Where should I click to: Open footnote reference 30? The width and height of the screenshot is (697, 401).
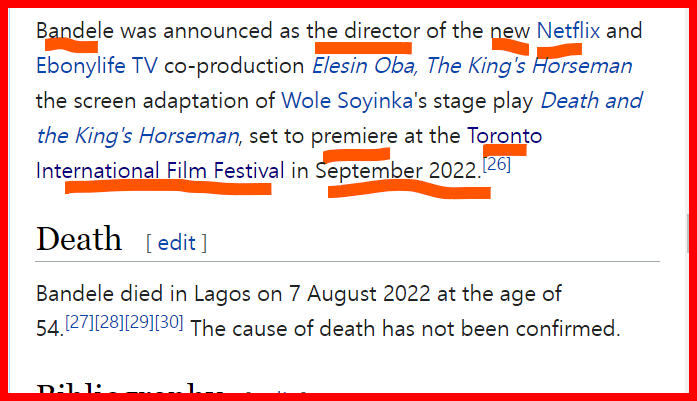[168, 322]
